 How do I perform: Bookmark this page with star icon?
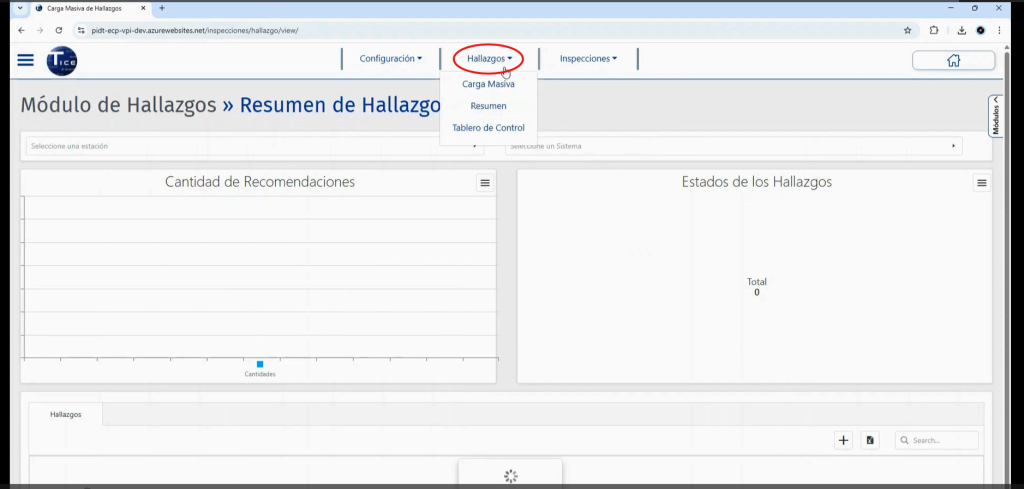point(907,30)
